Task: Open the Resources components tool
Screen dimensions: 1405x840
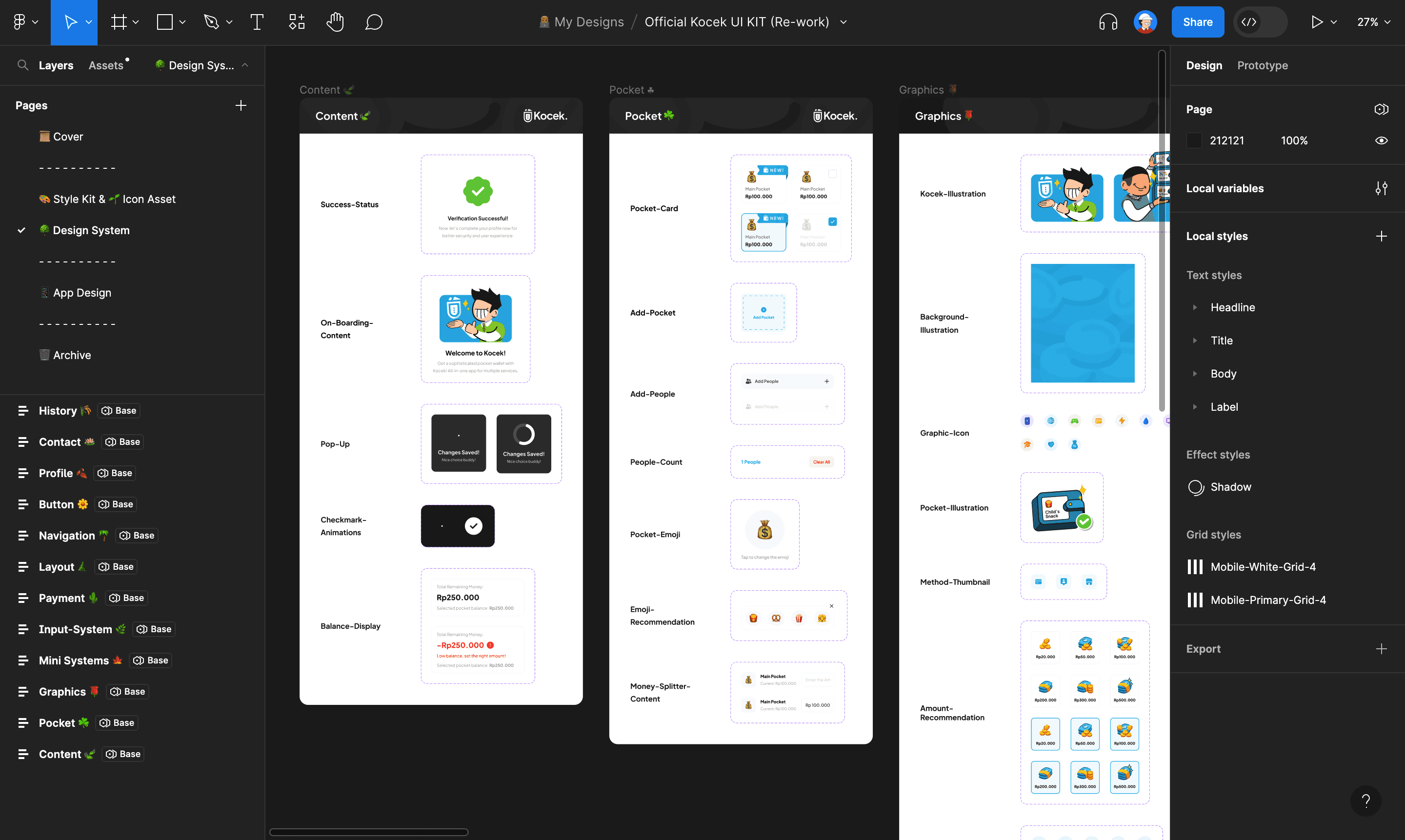Action: [x=297, y=22]
